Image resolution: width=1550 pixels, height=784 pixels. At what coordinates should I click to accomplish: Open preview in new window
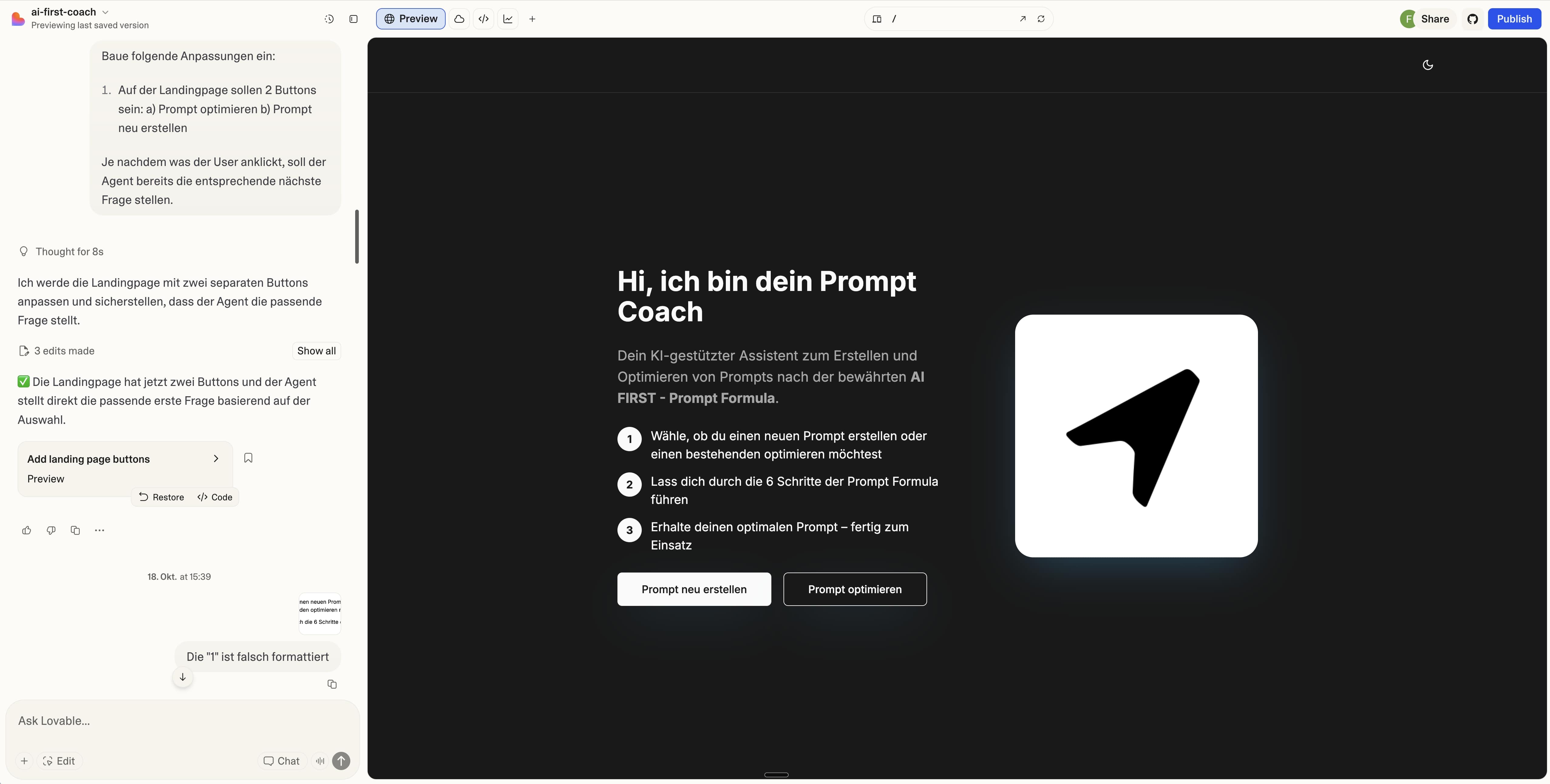tap(1022, 19)
